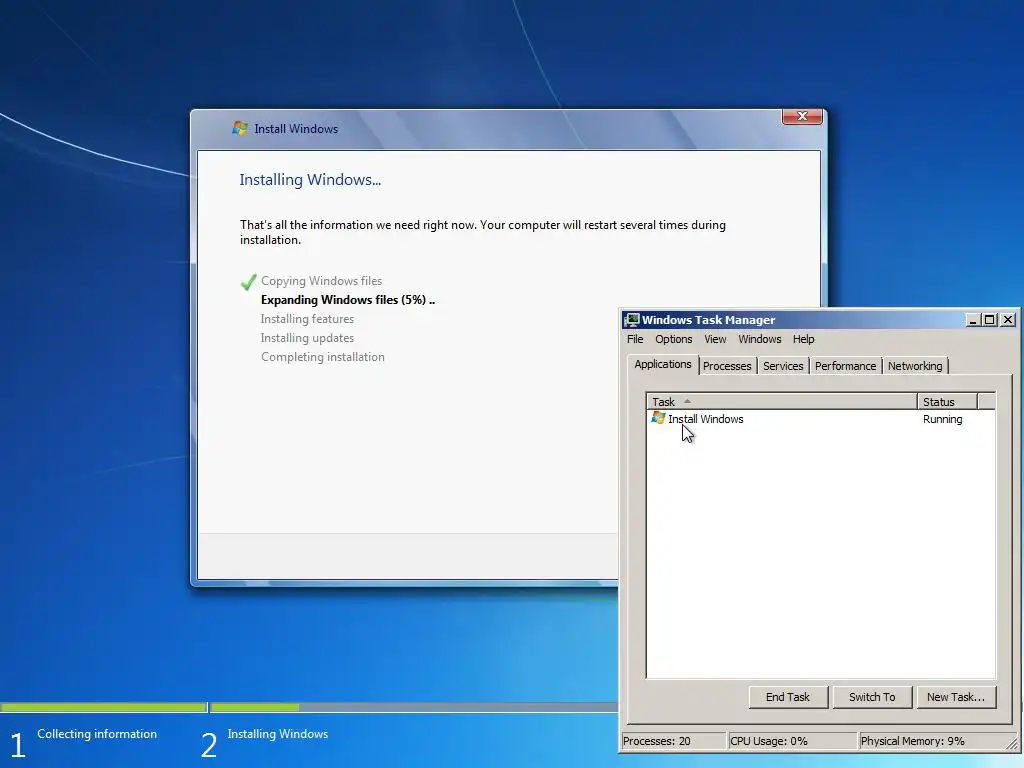Click the Installing Windows... heading
This screenshot has height=768, width=1024.
click(310, 180)
